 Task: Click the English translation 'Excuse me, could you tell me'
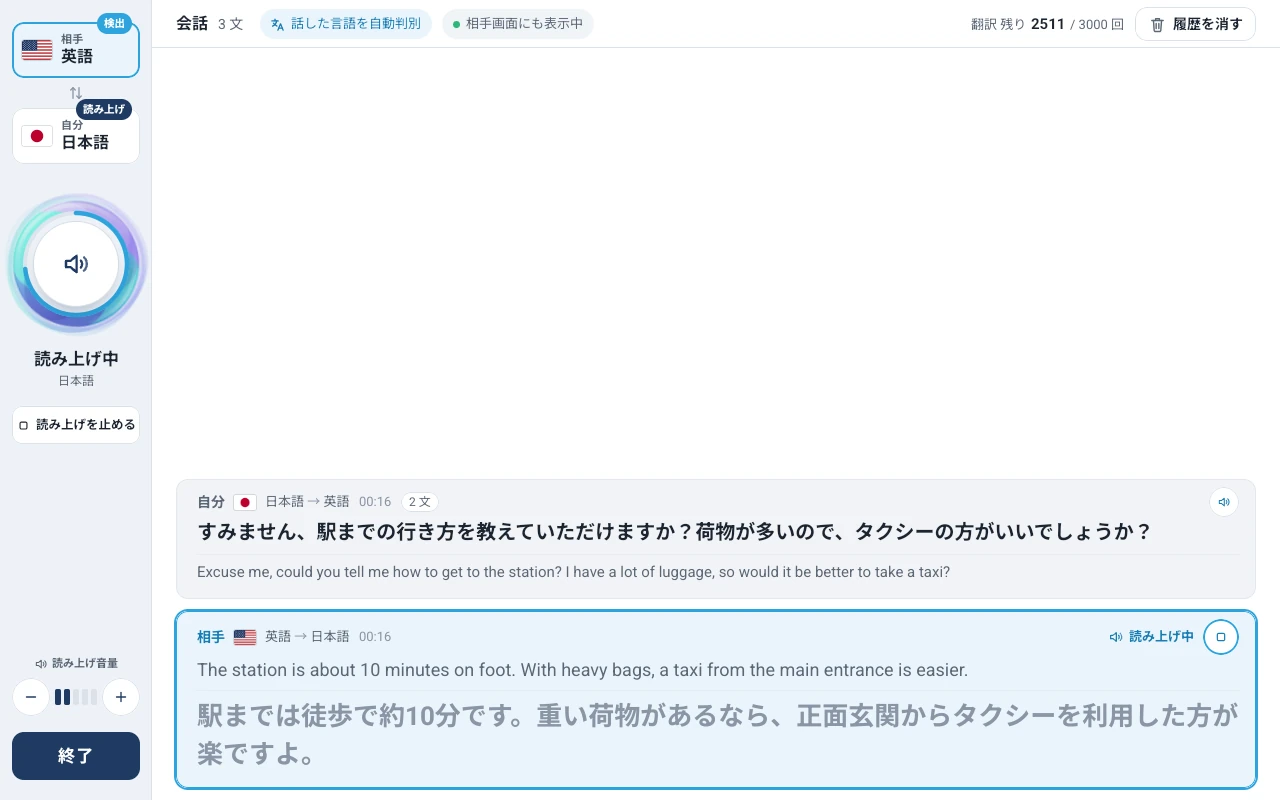[573, 573]
